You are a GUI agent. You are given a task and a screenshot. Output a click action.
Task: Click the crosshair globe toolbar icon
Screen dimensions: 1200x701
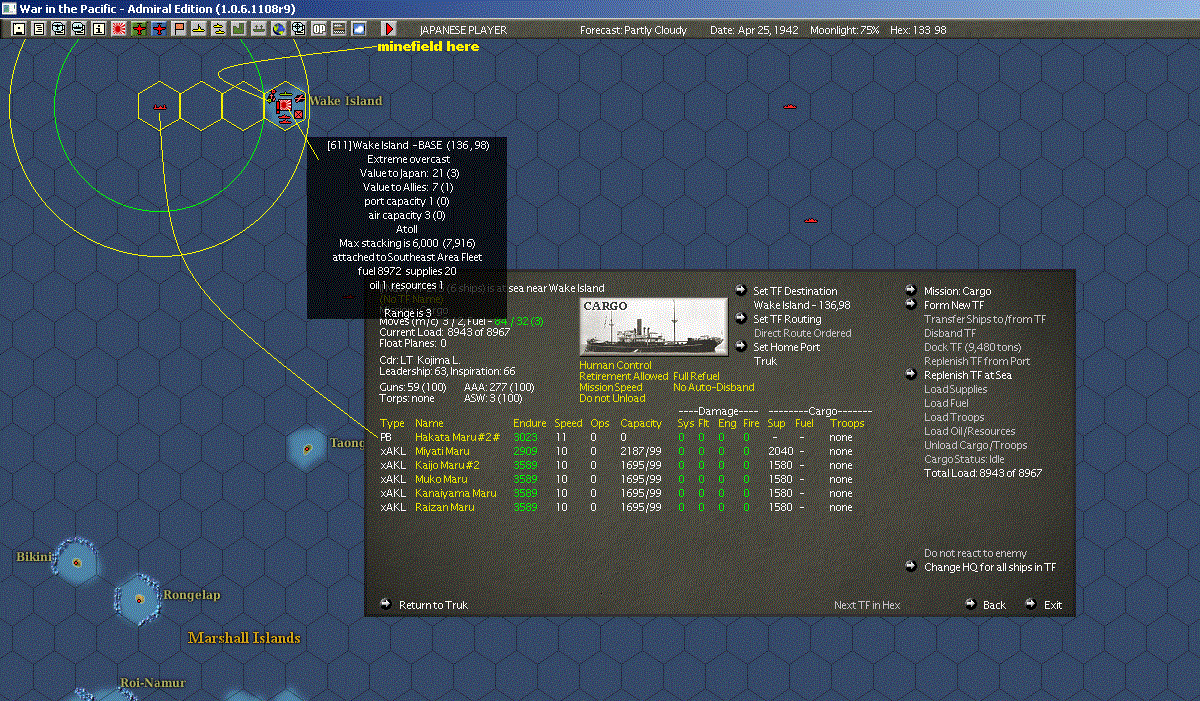tap(298, 29)
